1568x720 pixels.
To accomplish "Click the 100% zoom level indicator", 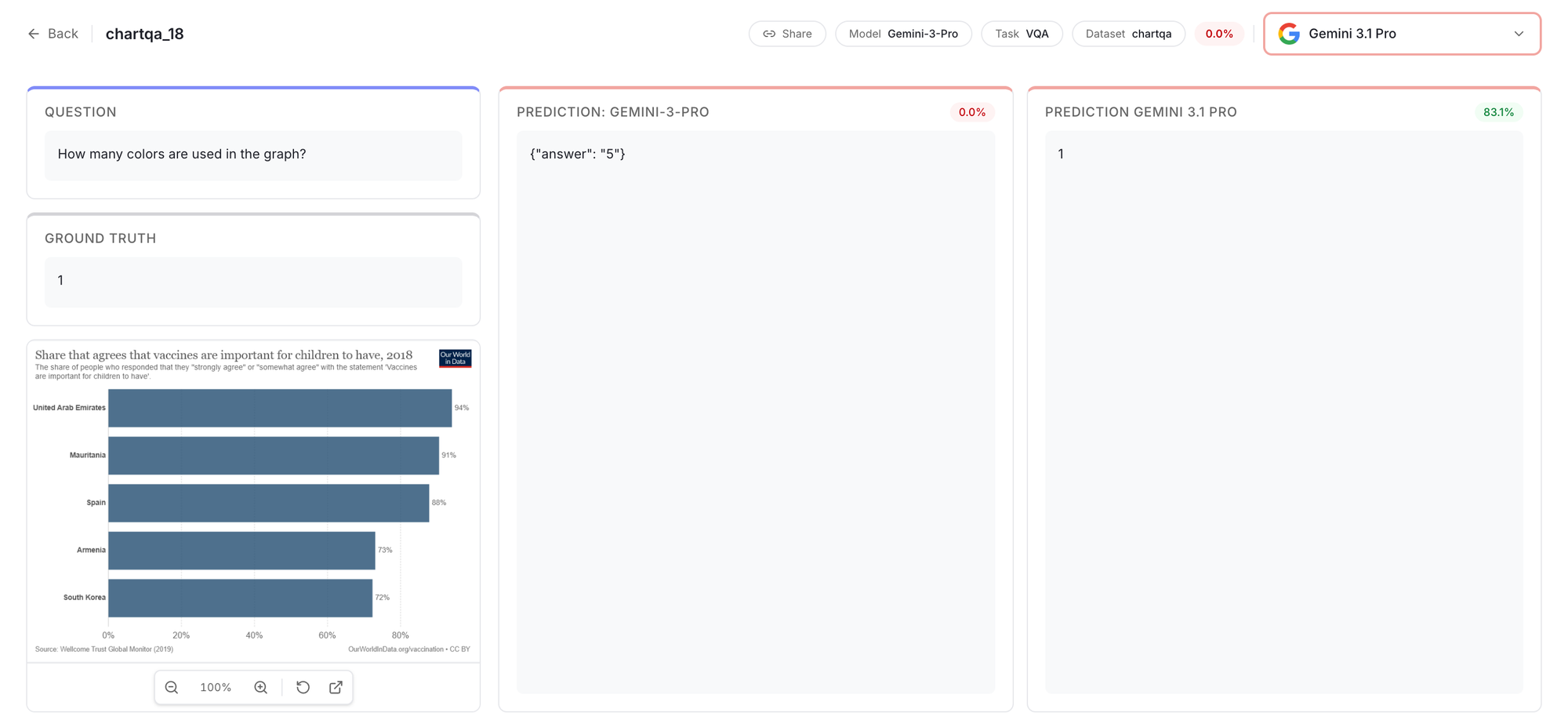I will [216, 688].
